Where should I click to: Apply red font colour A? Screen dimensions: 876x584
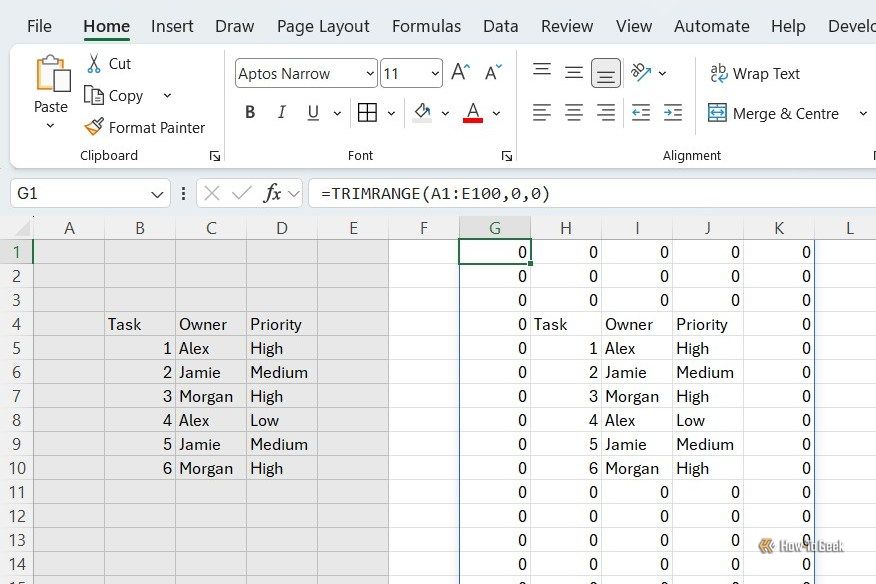[x=473, y=113]
